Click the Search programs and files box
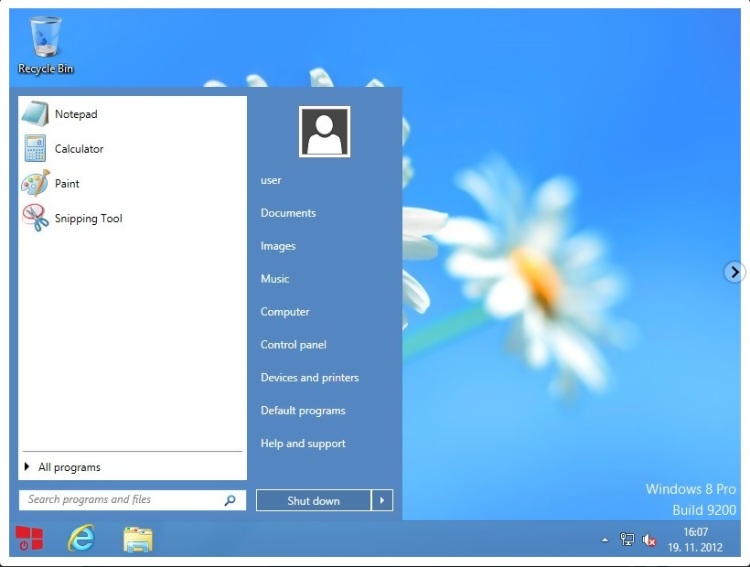750x567 pixels. click(x=120, y=499)
